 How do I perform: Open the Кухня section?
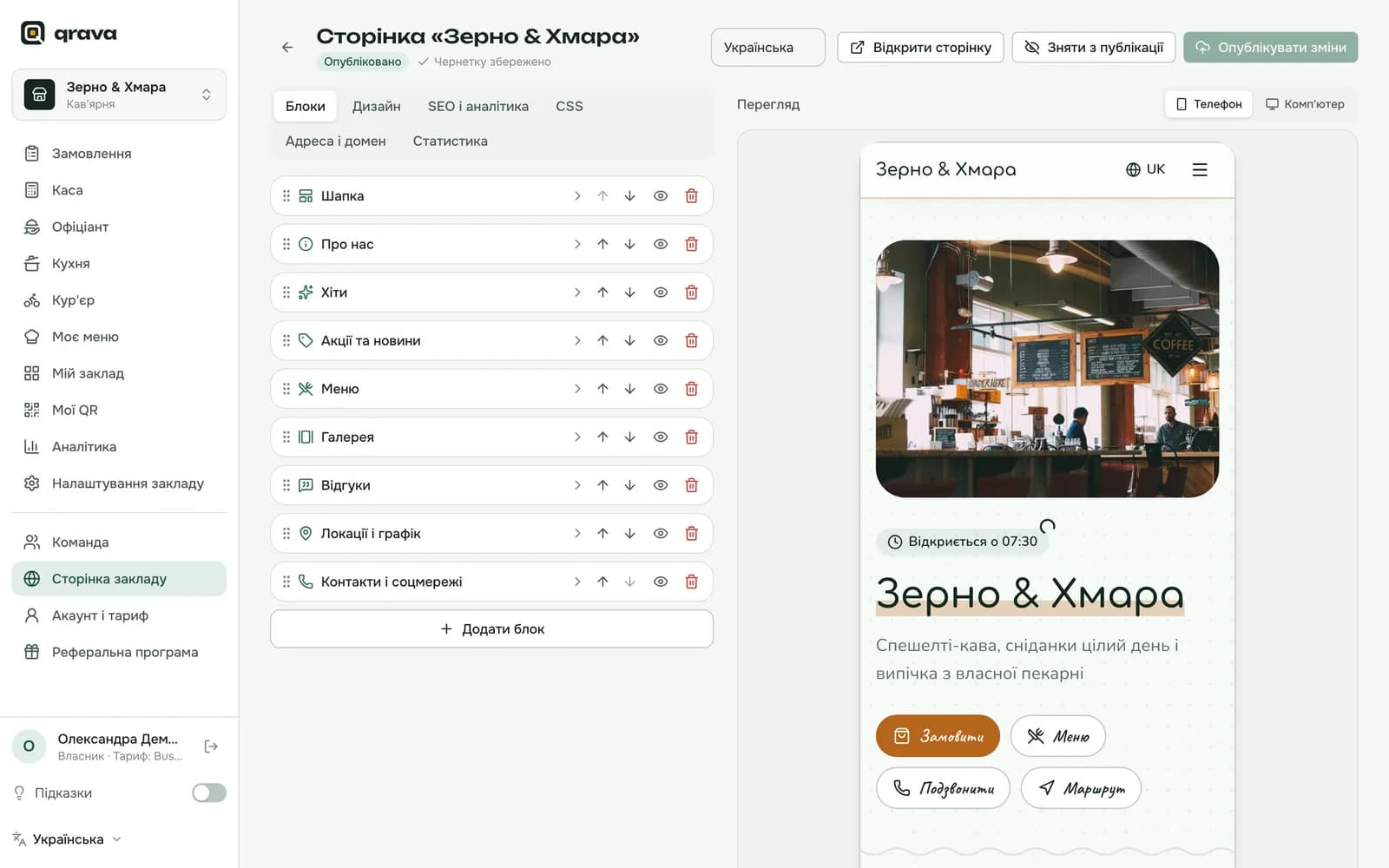click(x=119, y=263)
